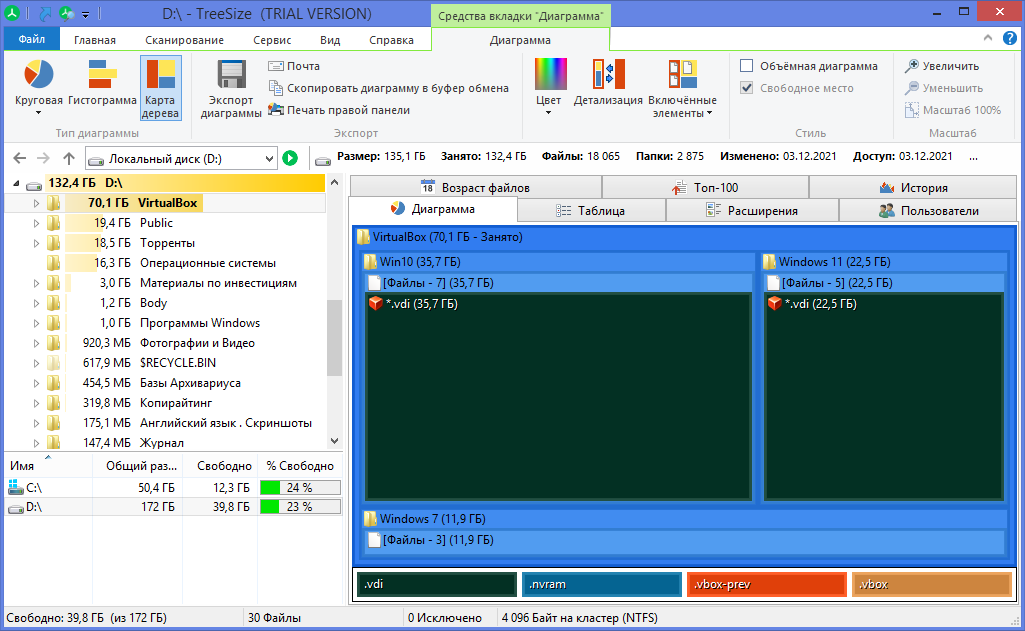1025x631 pixels.
Task: Open the Топ-100 view tab
Action: click(x=705, y=188)
